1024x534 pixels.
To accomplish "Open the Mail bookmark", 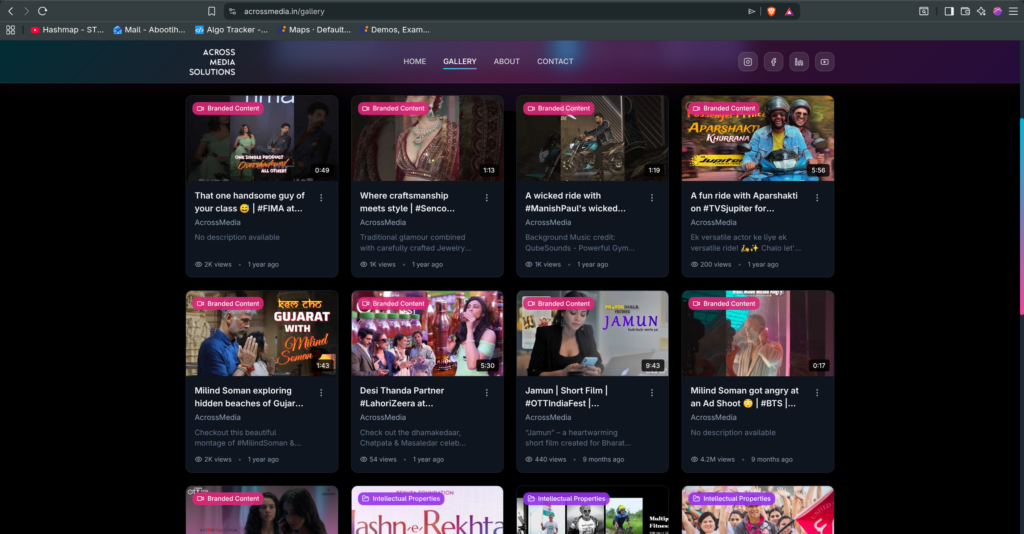I will 149,29.
